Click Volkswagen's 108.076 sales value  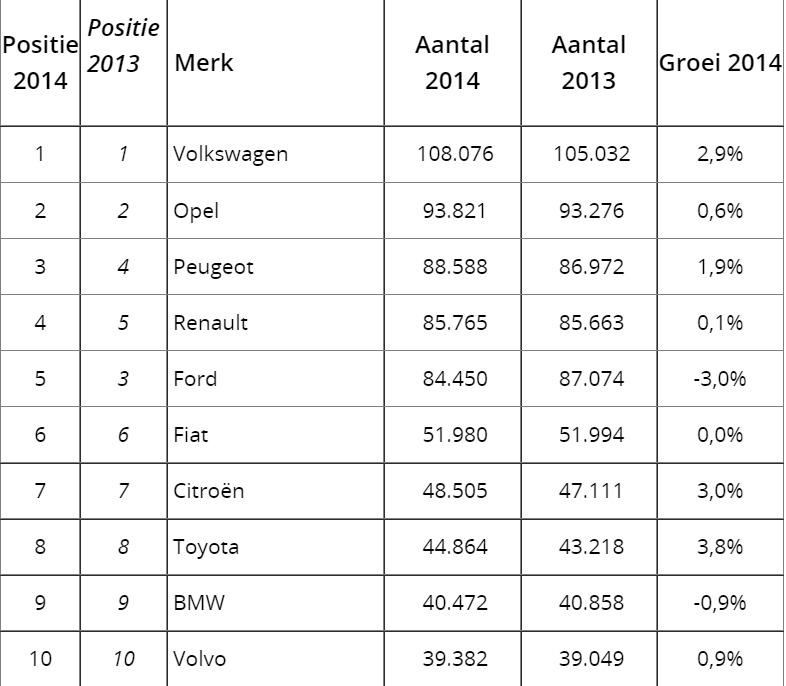pyautogui.click(x=455, y=154)
